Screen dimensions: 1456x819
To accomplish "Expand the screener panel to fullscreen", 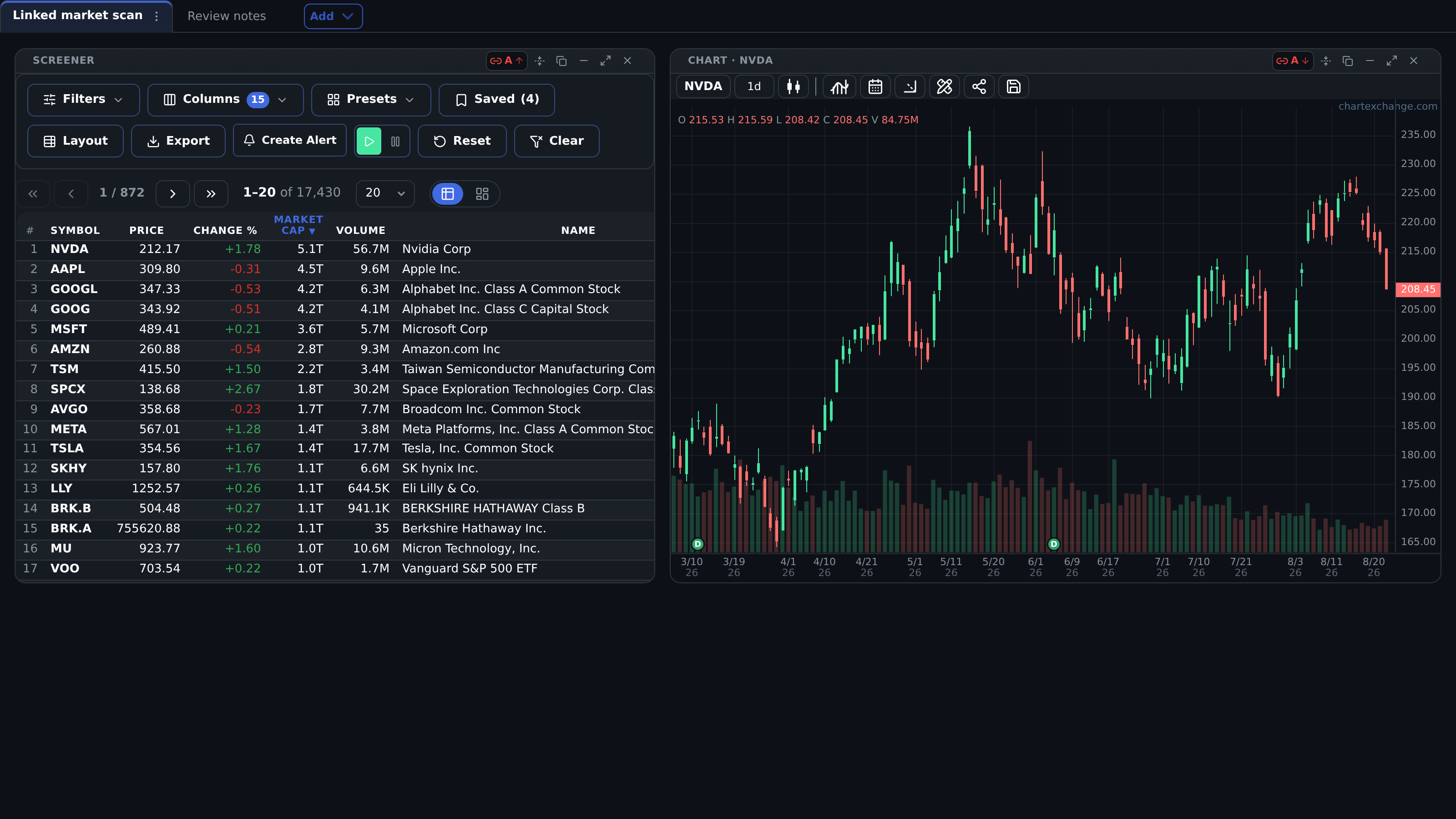I will tap(605, 61).
